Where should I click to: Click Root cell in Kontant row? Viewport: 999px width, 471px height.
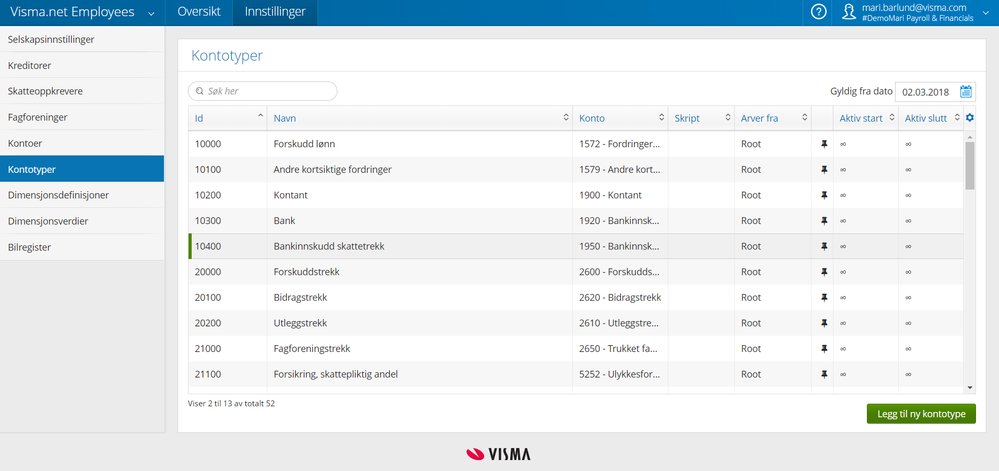pyautogui.click(x=773, y=195)
